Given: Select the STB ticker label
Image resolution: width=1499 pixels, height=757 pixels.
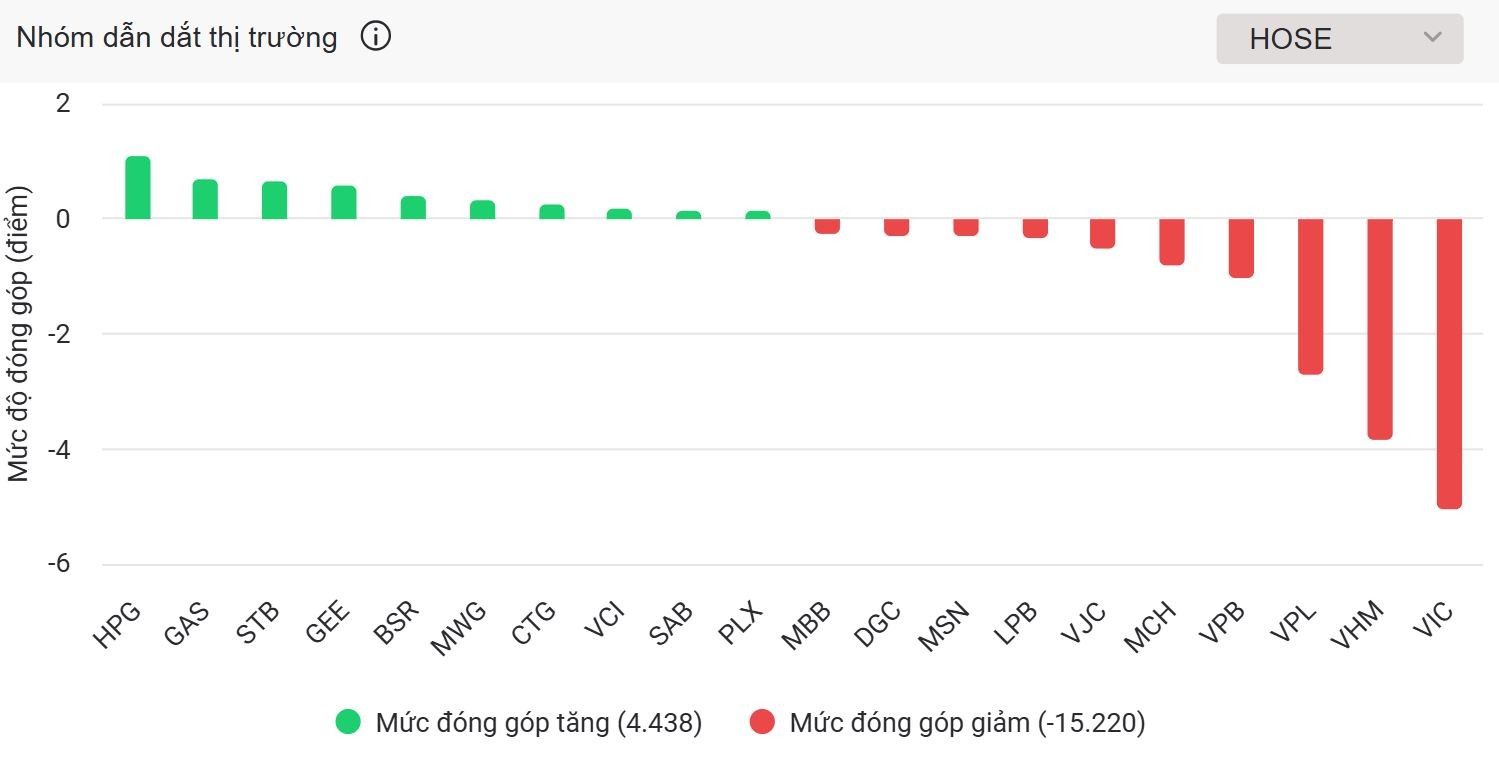Looking at the screenshot, I should coord(255,624).
